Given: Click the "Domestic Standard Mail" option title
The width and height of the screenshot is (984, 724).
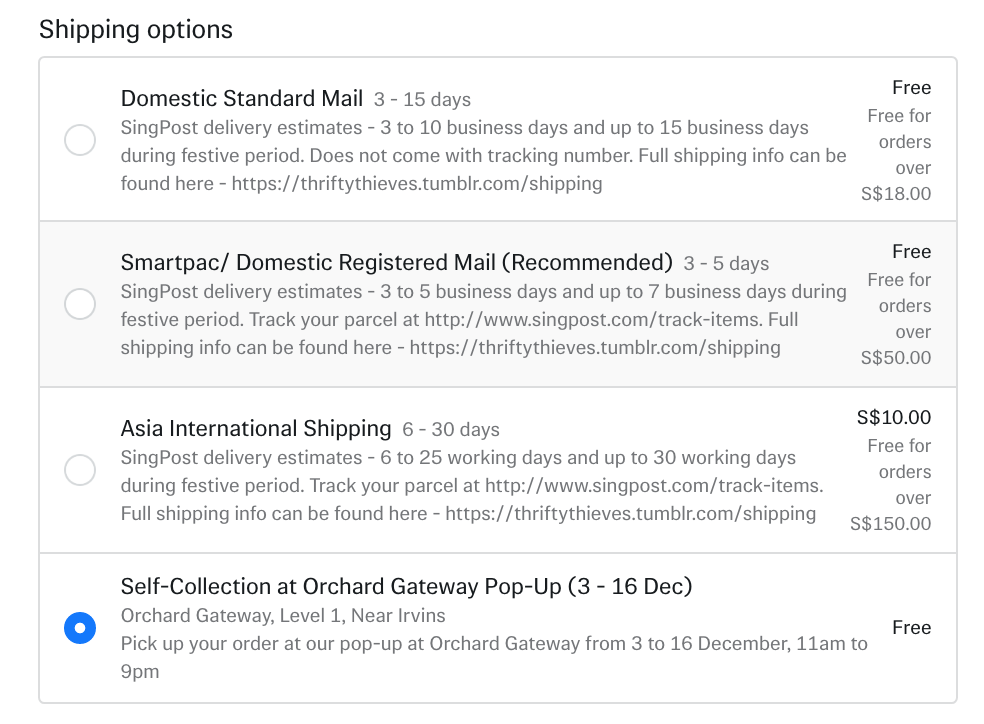Looking at the screenshot, I should 241,98.
